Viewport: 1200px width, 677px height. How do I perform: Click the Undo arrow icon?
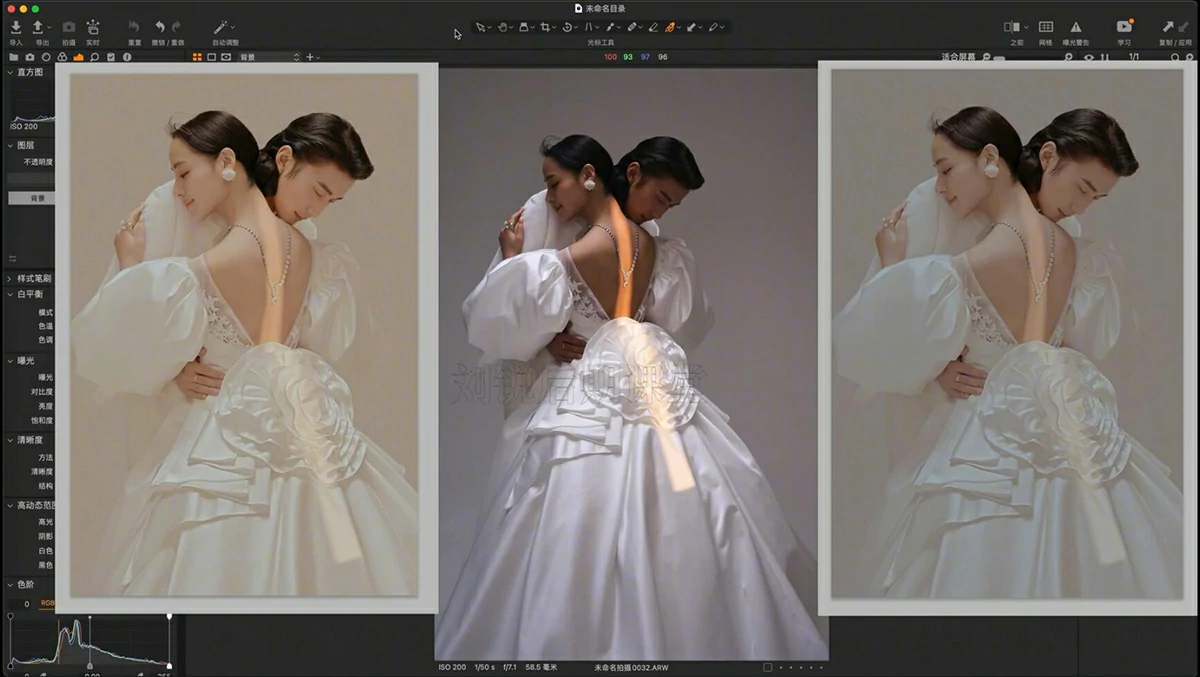[160, 27]
